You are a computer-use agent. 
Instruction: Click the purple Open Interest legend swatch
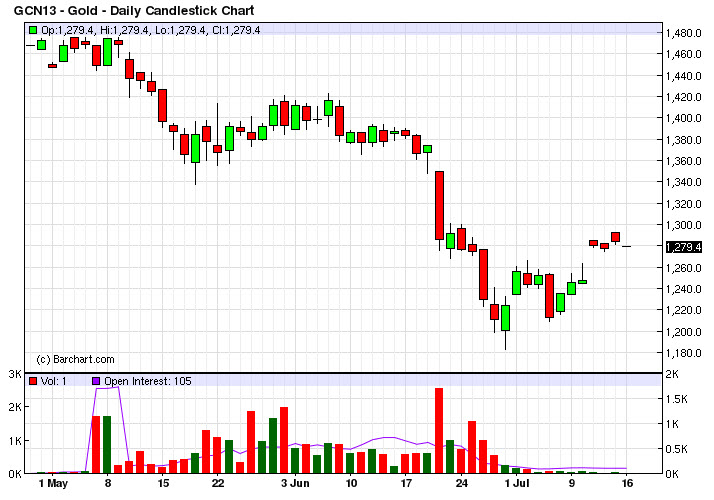point(96,381)
